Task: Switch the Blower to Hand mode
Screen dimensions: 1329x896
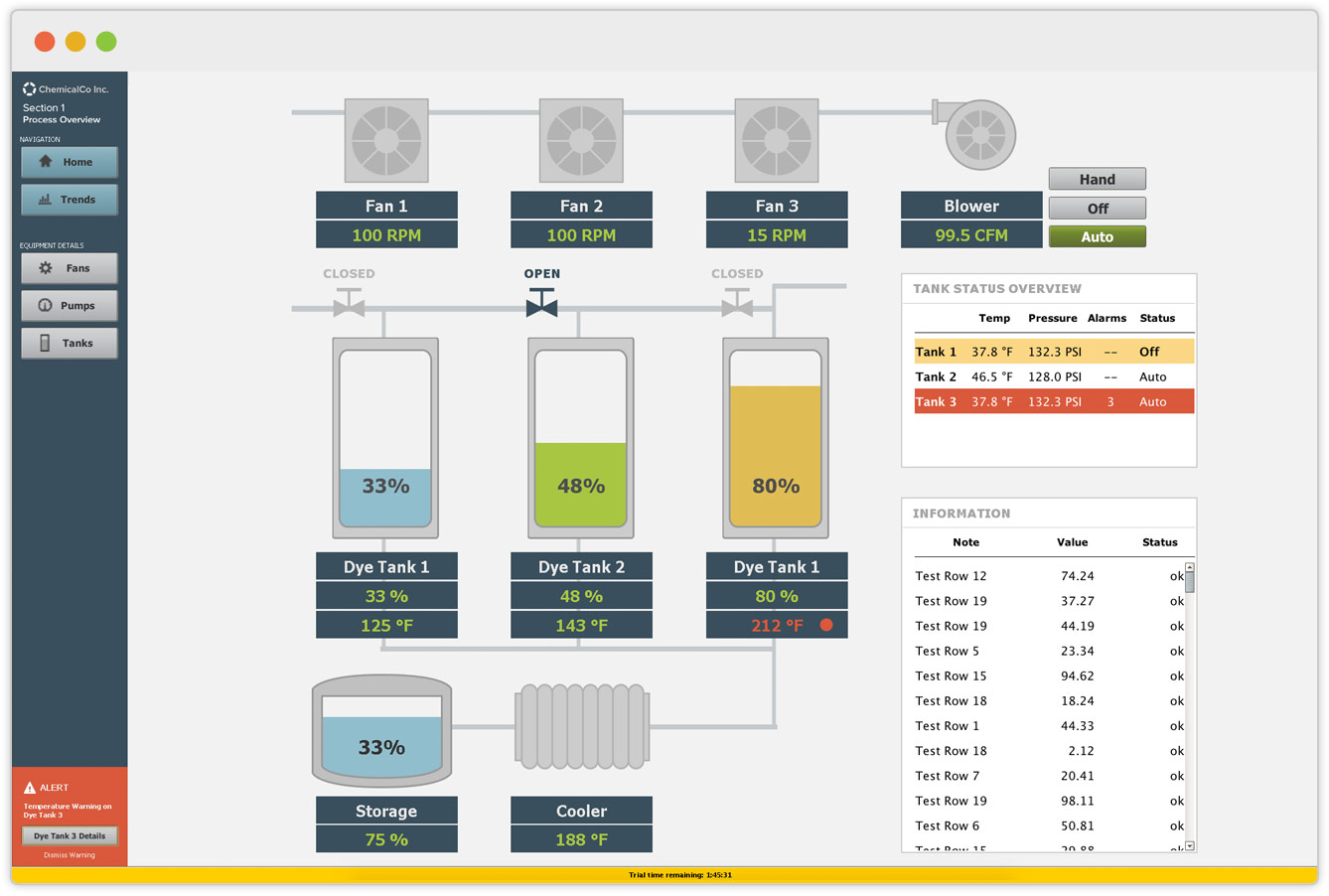Action: (x=1097, y=179)
